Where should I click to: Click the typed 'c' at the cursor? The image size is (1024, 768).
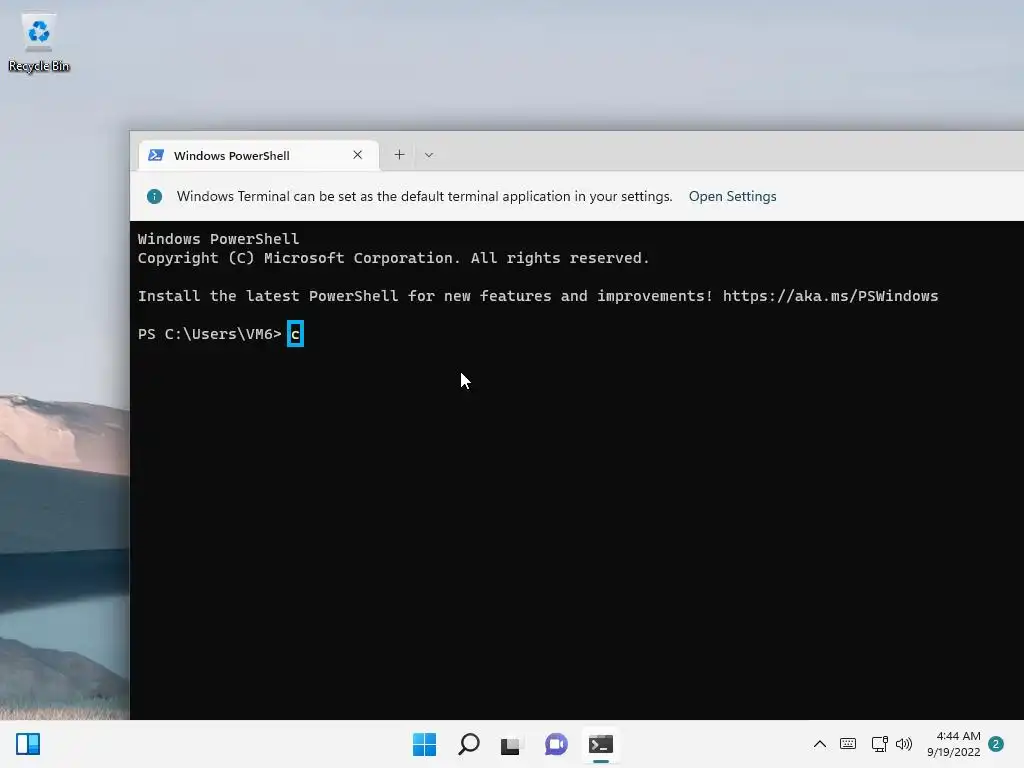click(295, 334)
